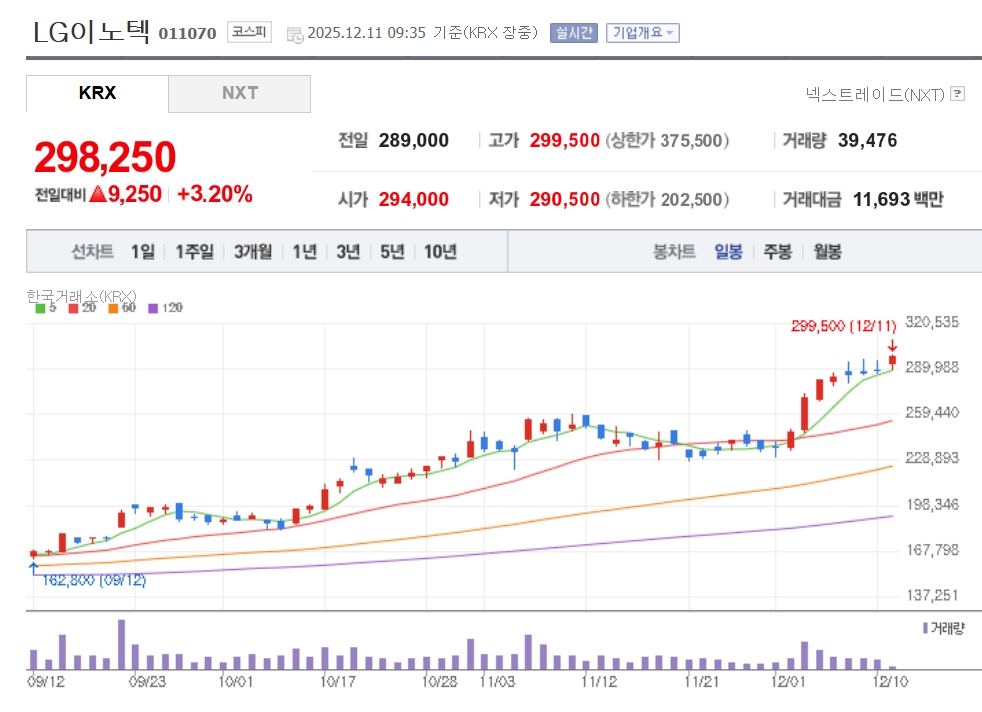Click the 코스피 market badge

click(x=249, y=32)
